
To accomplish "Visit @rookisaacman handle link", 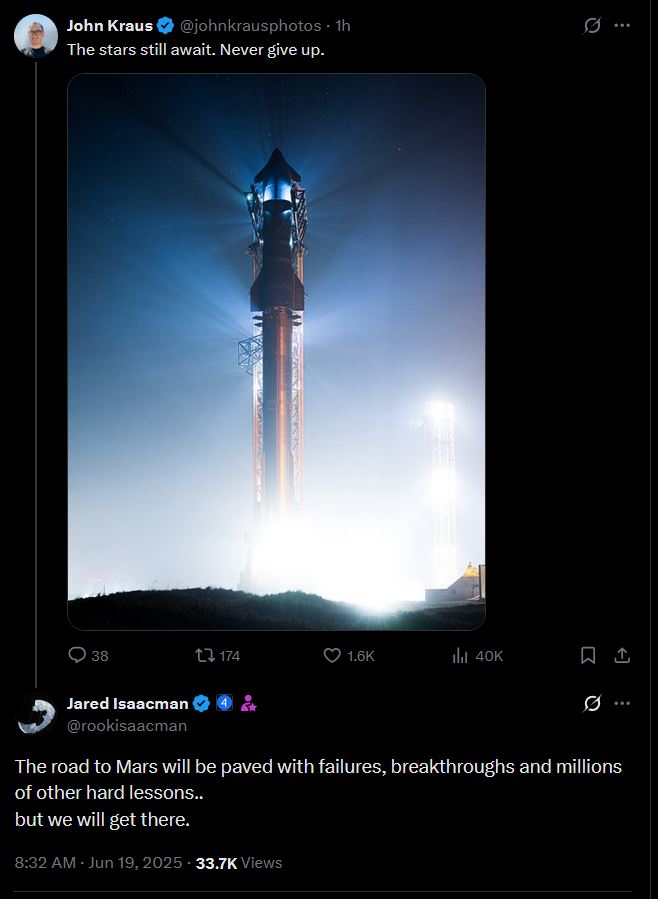I will click(x=127, y=726).
